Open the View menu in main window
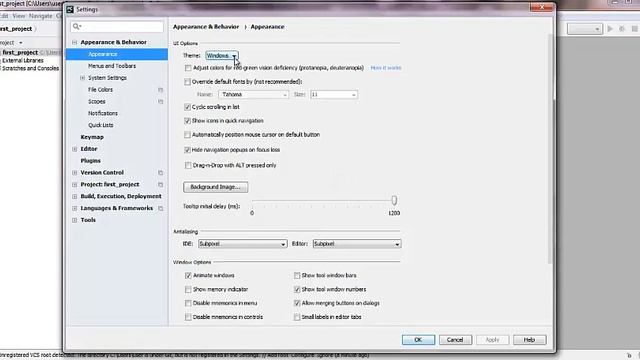 coord(19,16)
